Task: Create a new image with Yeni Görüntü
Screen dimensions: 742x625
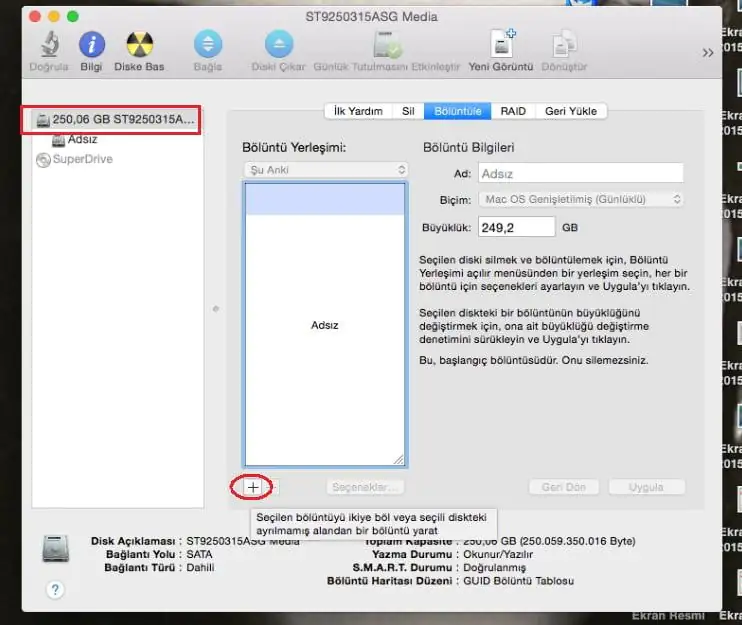Action: click(x=501, y=44)
